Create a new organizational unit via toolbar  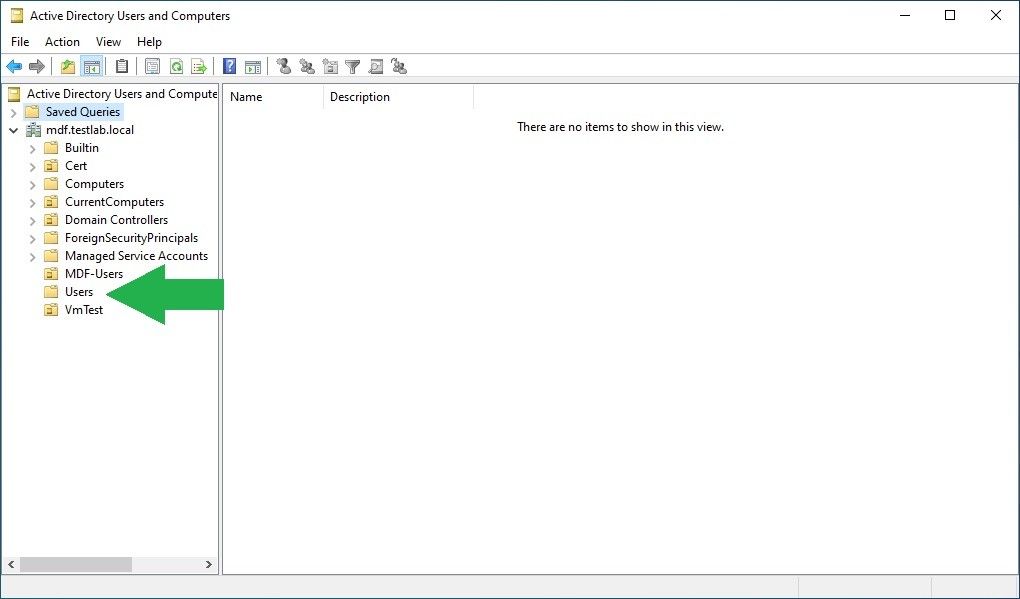tap(330, 66)
